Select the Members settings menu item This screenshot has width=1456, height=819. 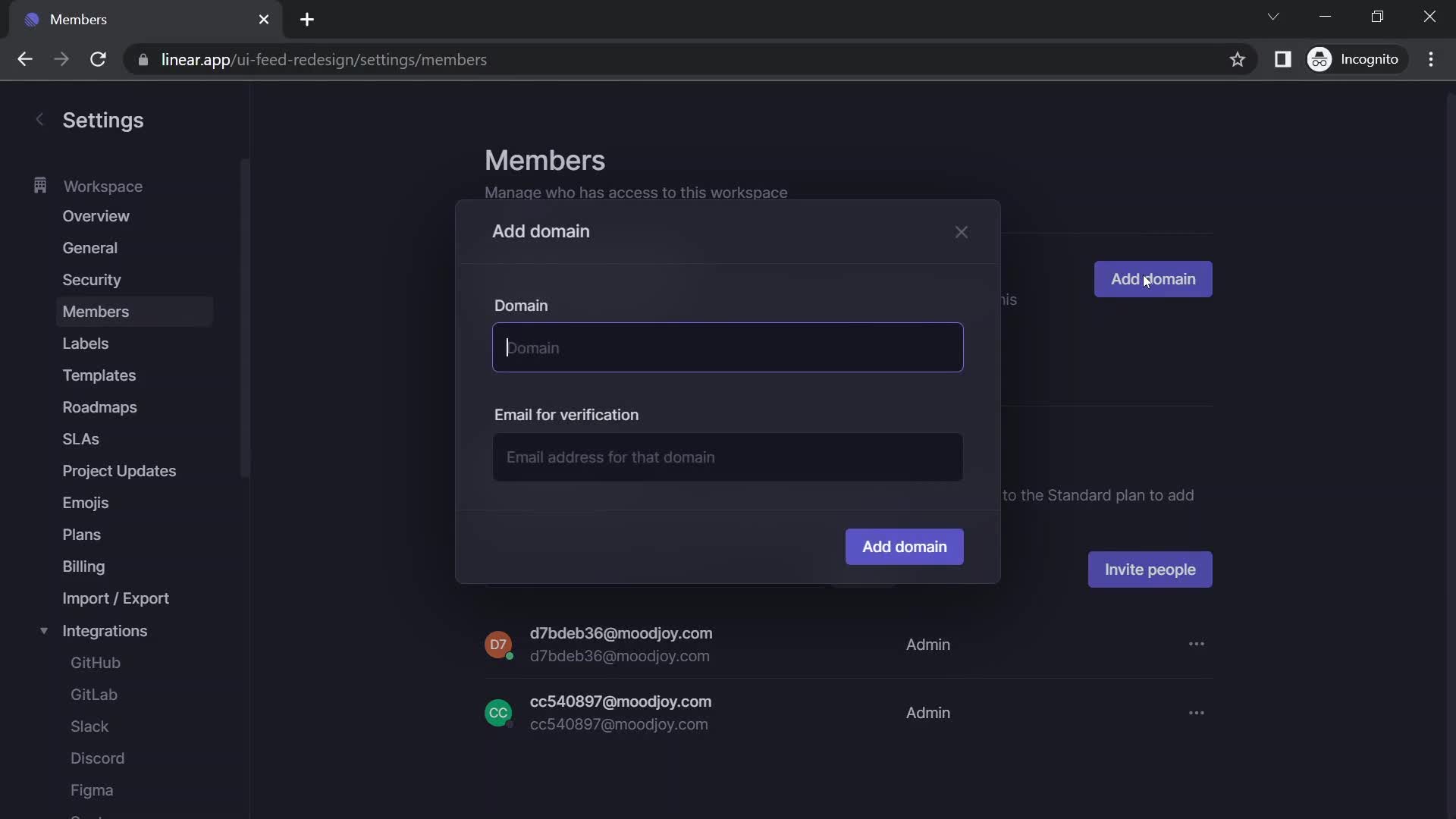pyautogui.click(x=95, y=311)
